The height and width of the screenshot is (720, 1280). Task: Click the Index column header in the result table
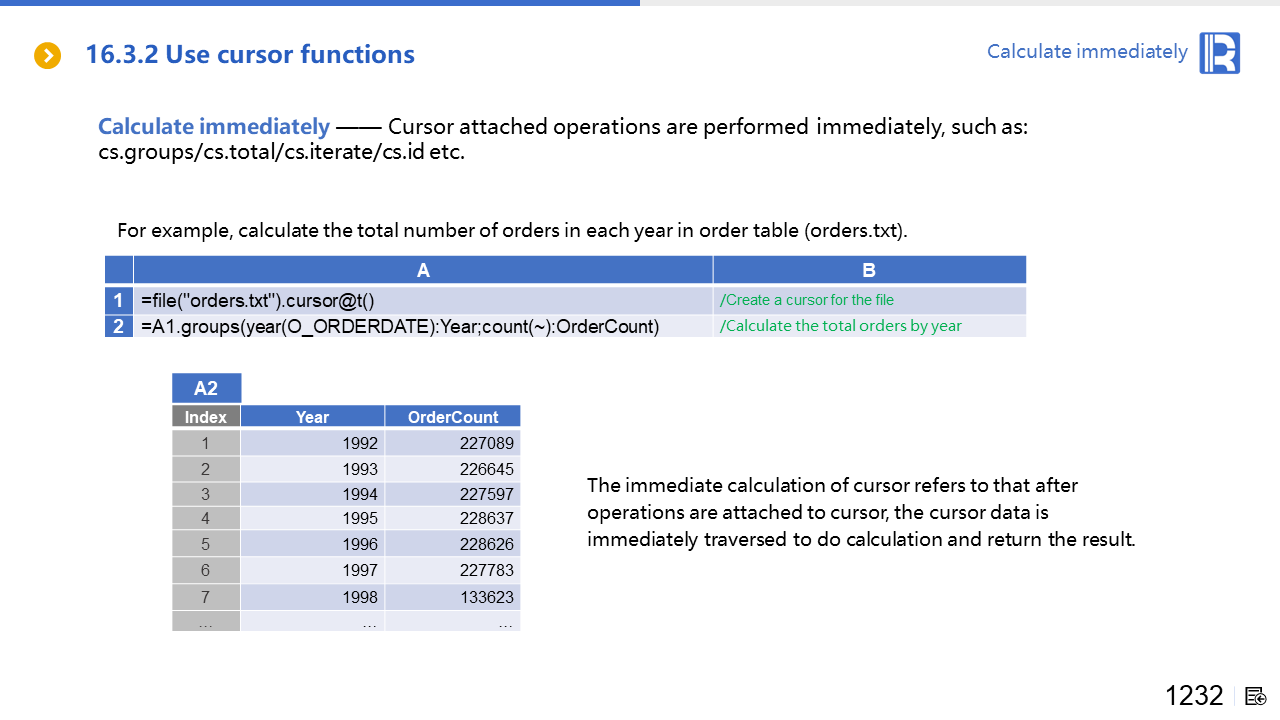point(206,417)
